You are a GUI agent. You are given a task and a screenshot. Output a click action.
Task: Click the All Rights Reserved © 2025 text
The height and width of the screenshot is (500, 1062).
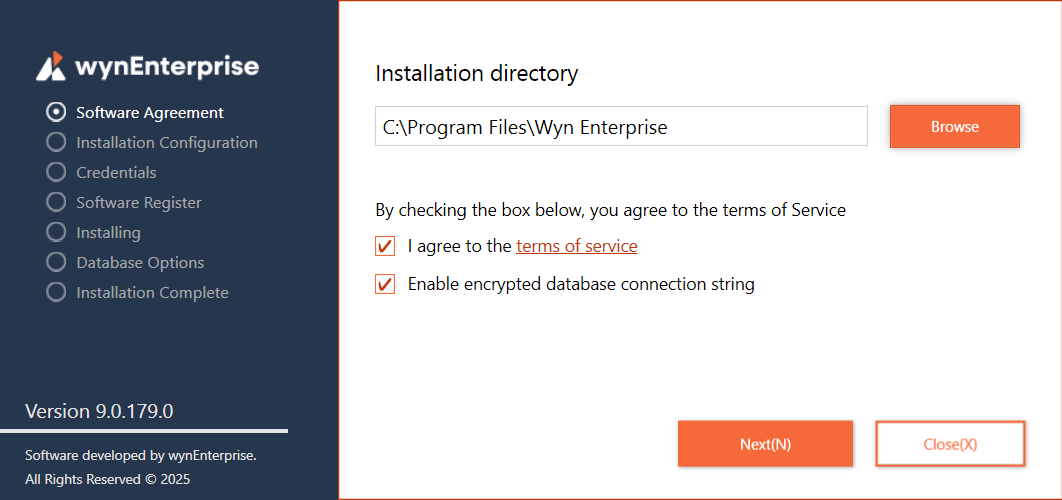(108, 480)
